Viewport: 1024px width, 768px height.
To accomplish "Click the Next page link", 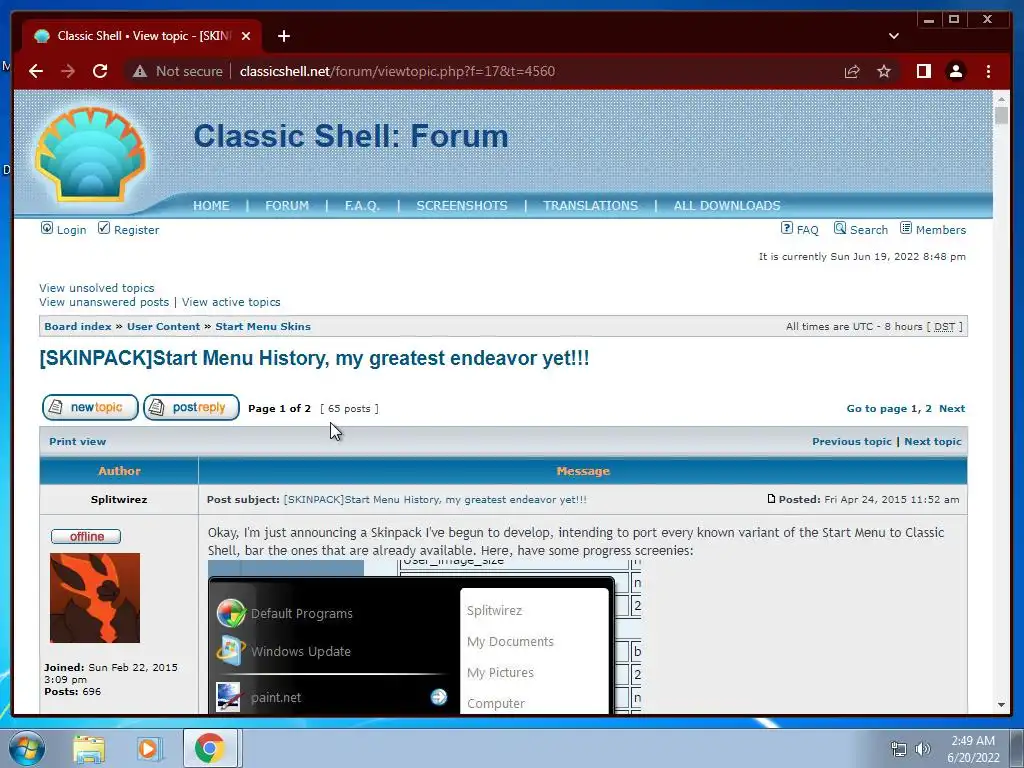I will click(952, 409).
